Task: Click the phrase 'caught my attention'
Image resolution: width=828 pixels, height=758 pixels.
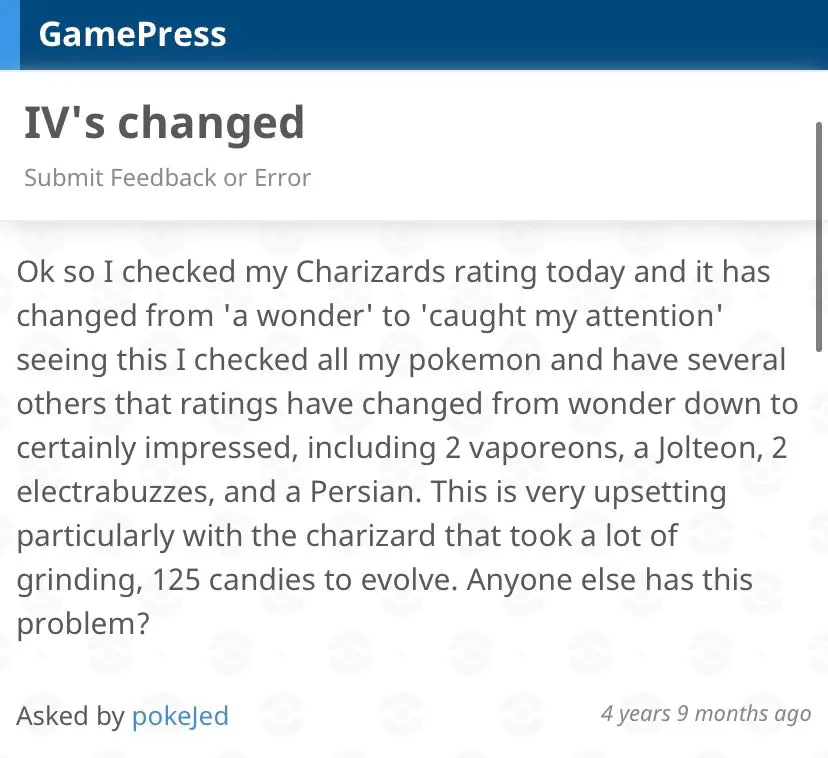Action: click(572, 317)
